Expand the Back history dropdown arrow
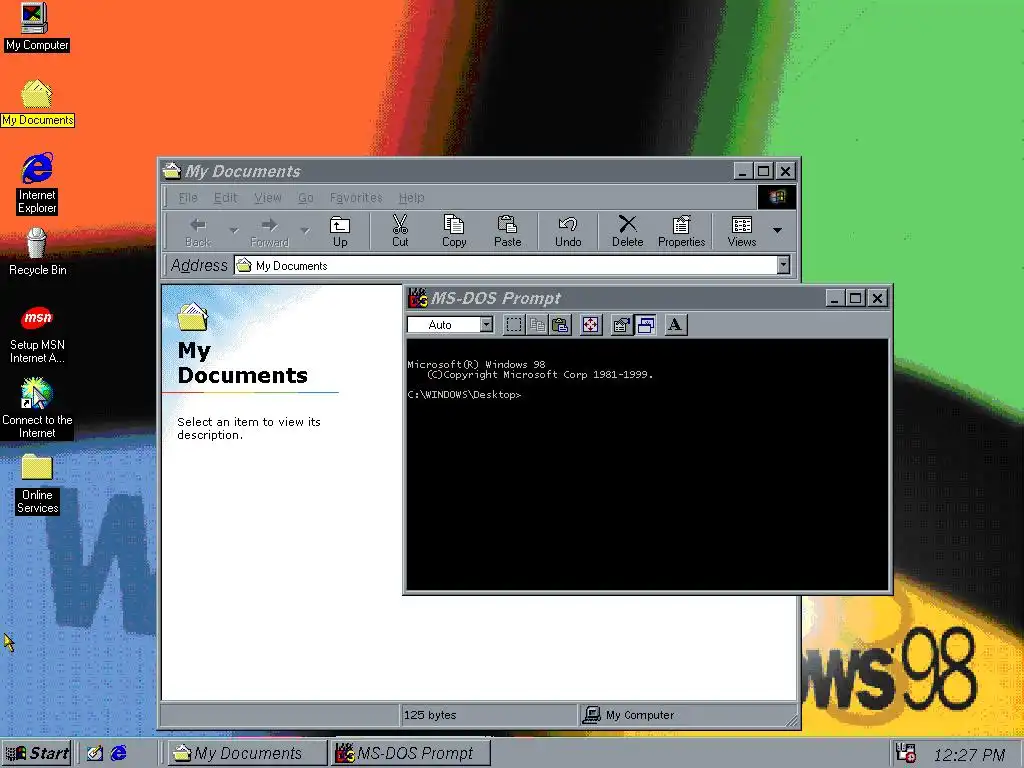The width and height of the screenshot is (1024, 768). coord(234,230)
